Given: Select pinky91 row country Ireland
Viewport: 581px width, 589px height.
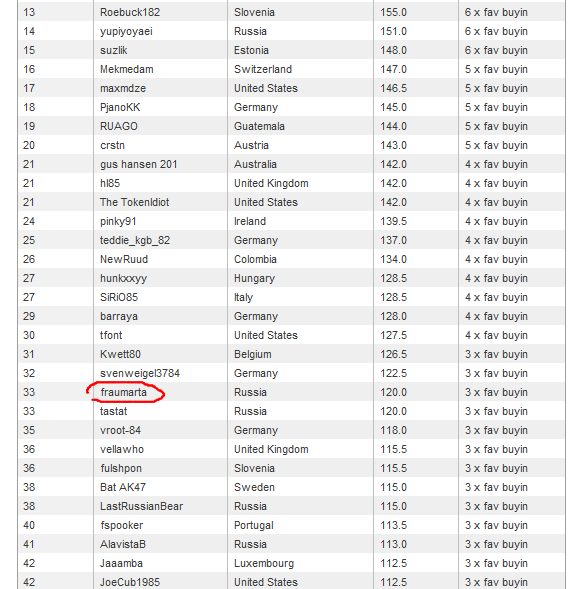Looking at the screenshot, I should 250,221.
